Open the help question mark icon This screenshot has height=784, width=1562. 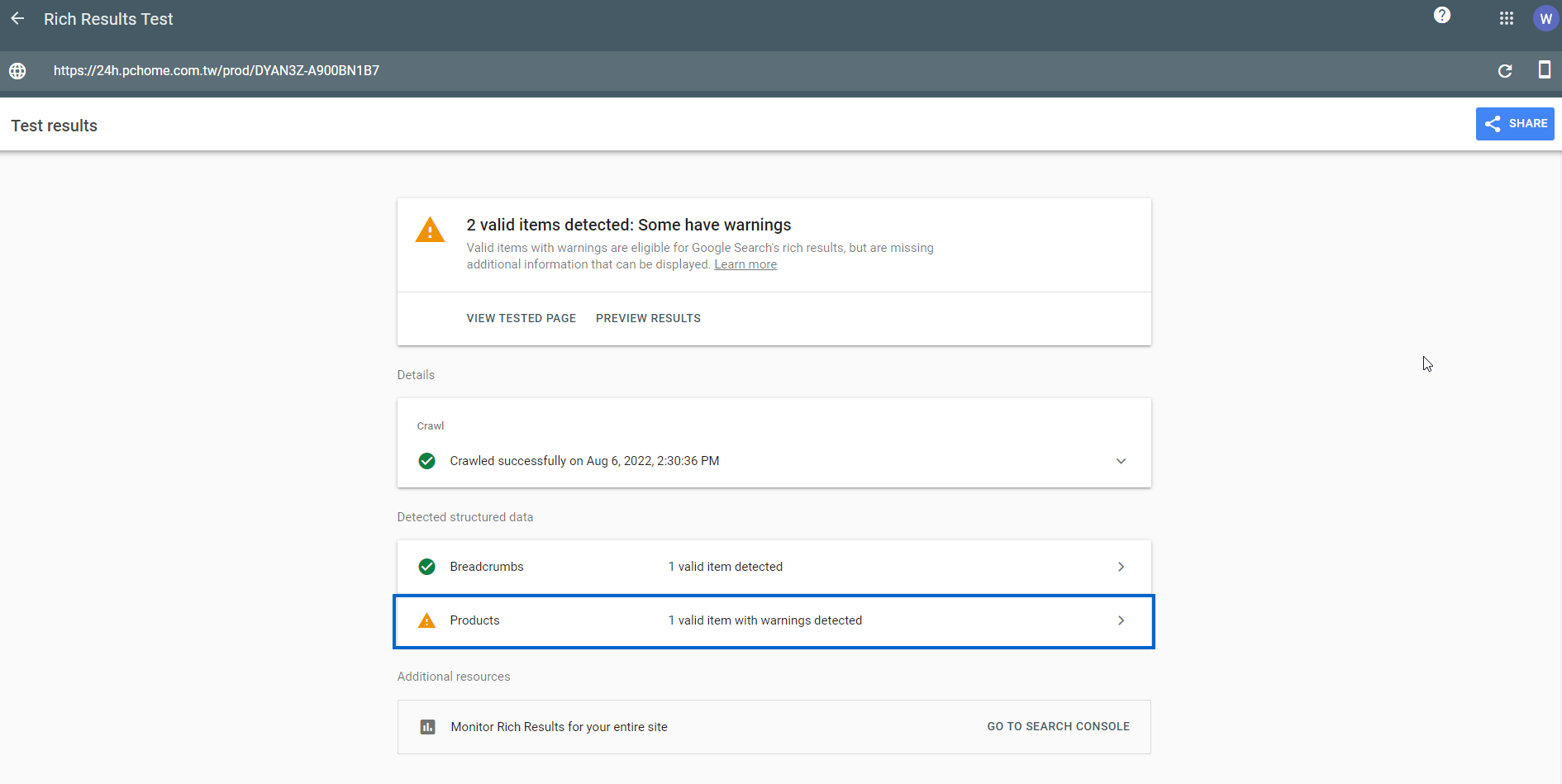click(1442, 16)
